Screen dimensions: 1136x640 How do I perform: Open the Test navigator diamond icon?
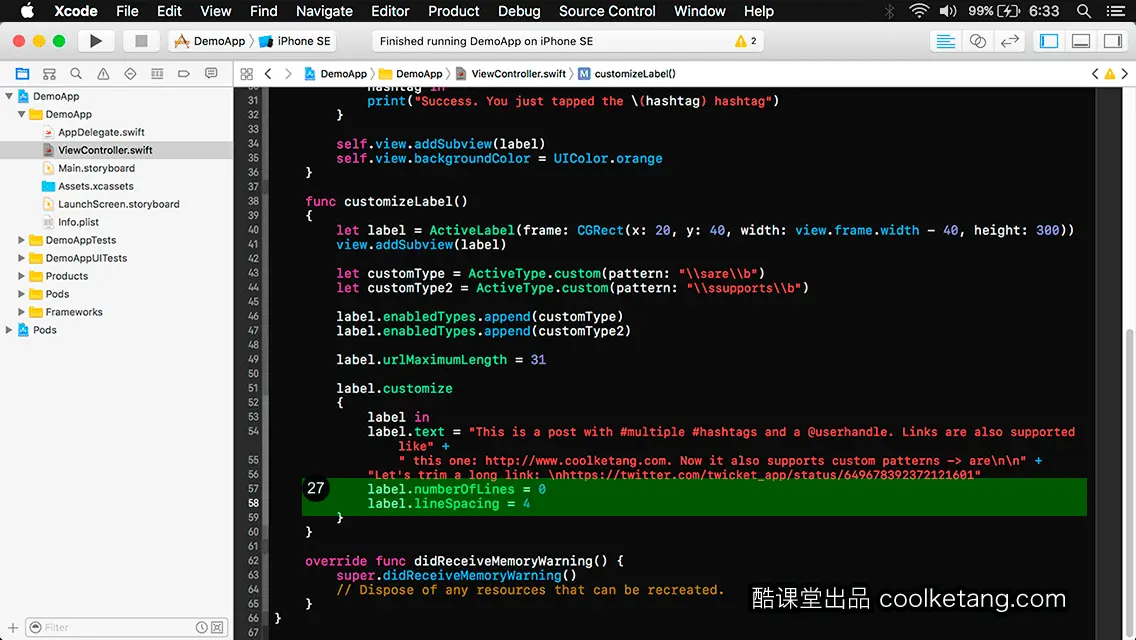(130, 73)
